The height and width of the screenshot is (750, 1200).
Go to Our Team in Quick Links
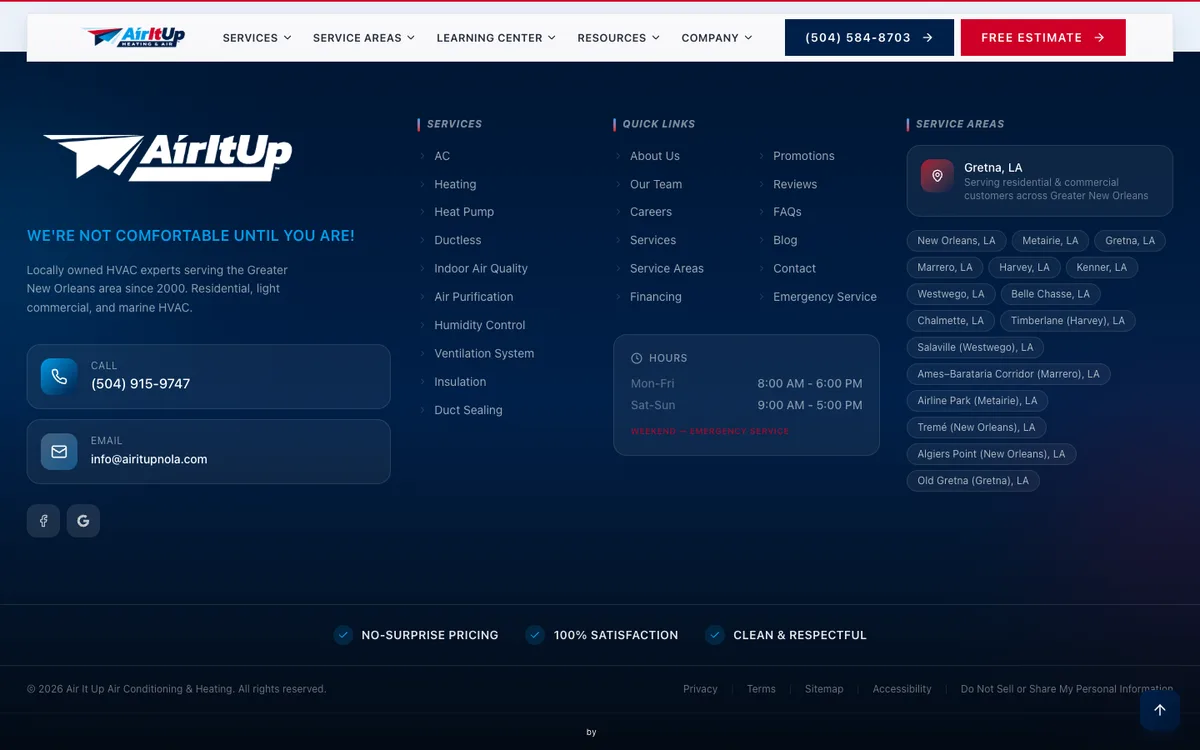click(x=656, y=184)
